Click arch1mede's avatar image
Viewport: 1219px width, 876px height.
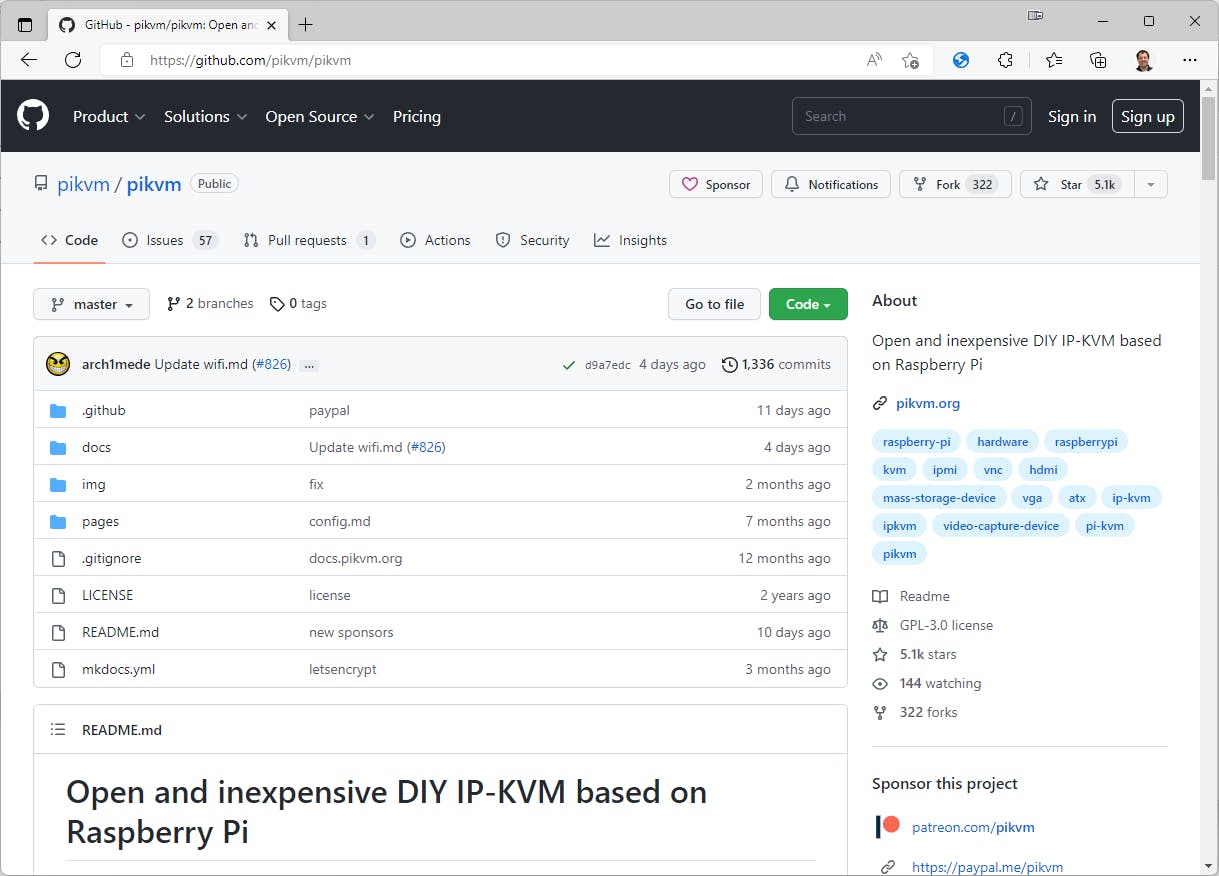click(x=58, y=364)
